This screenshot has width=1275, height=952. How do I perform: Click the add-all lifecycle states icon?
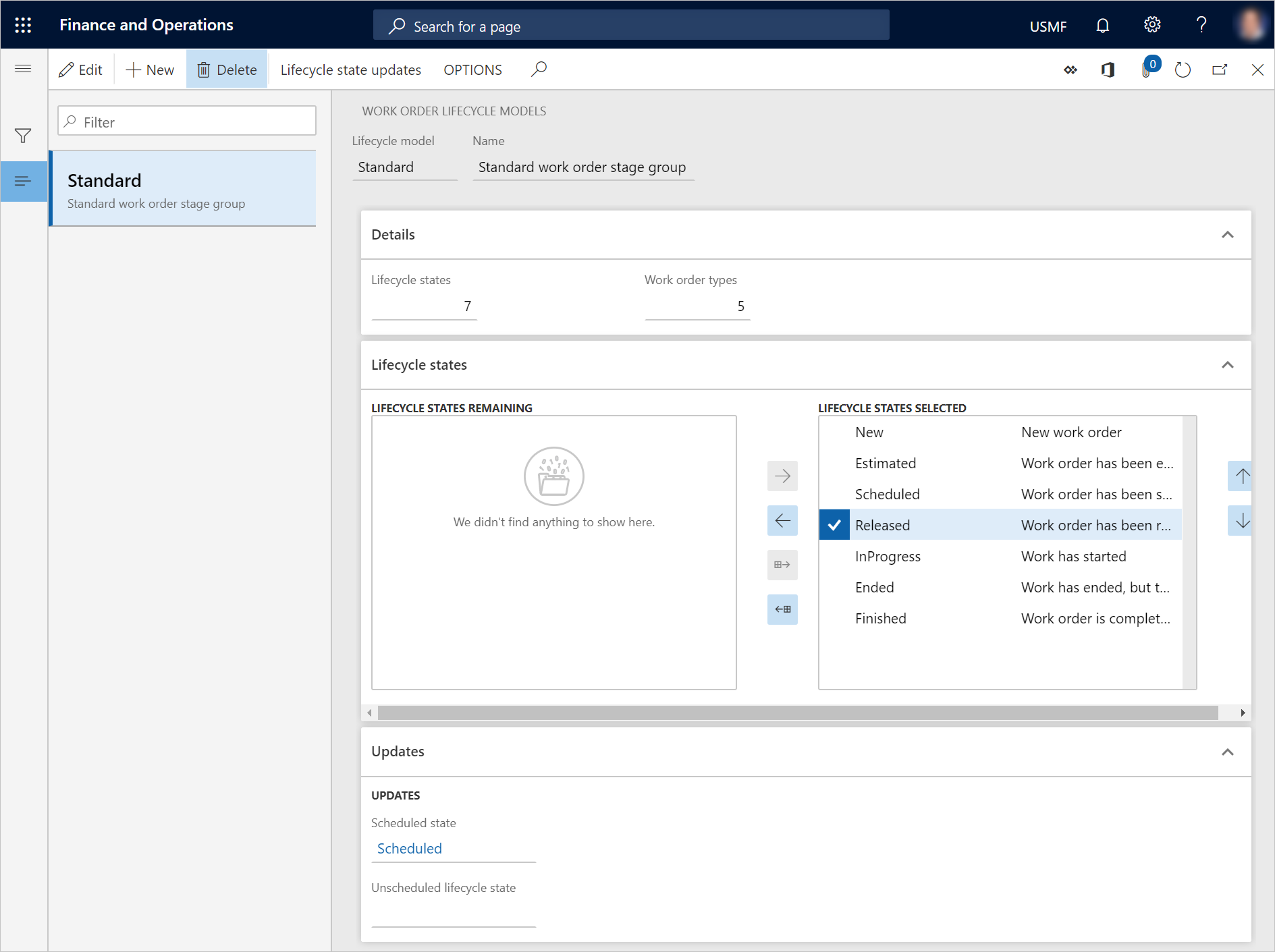coord(782,565)
